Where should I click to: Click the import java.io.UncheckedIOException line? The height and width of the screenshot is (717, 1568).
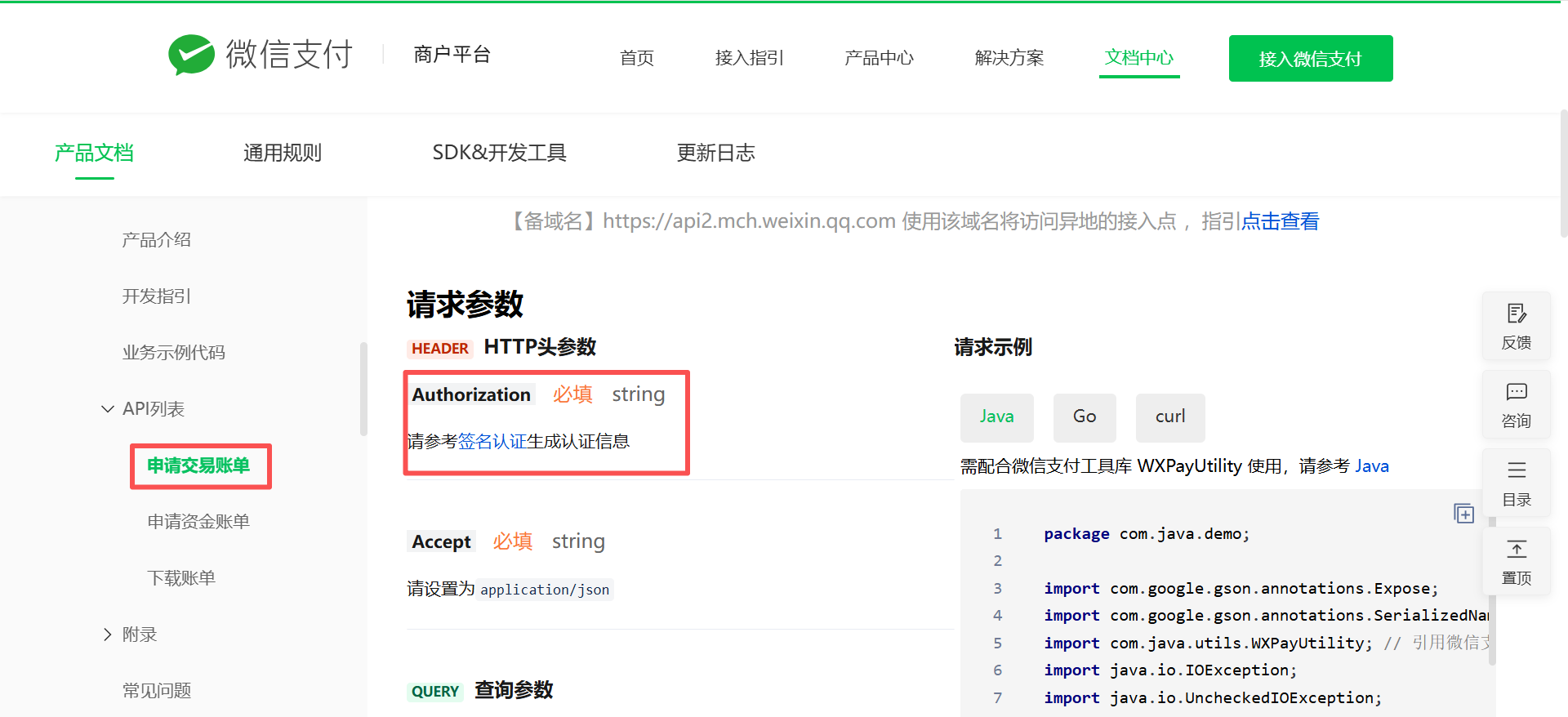pos(1213,698)
